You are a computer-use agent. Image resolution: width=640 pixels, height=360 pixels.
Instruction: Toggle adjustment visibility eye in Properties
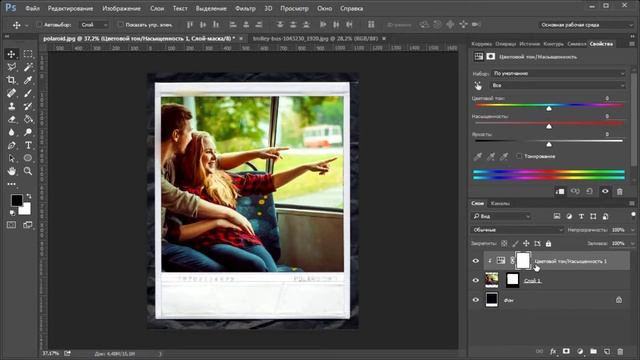point(605,191)
